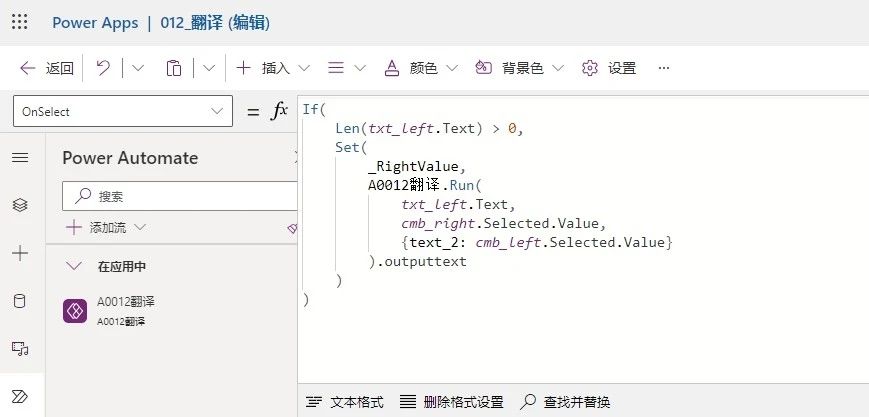Select the Power Automate icon in sidebar
This screenshot has height=417, width=869.
point(19,396)
